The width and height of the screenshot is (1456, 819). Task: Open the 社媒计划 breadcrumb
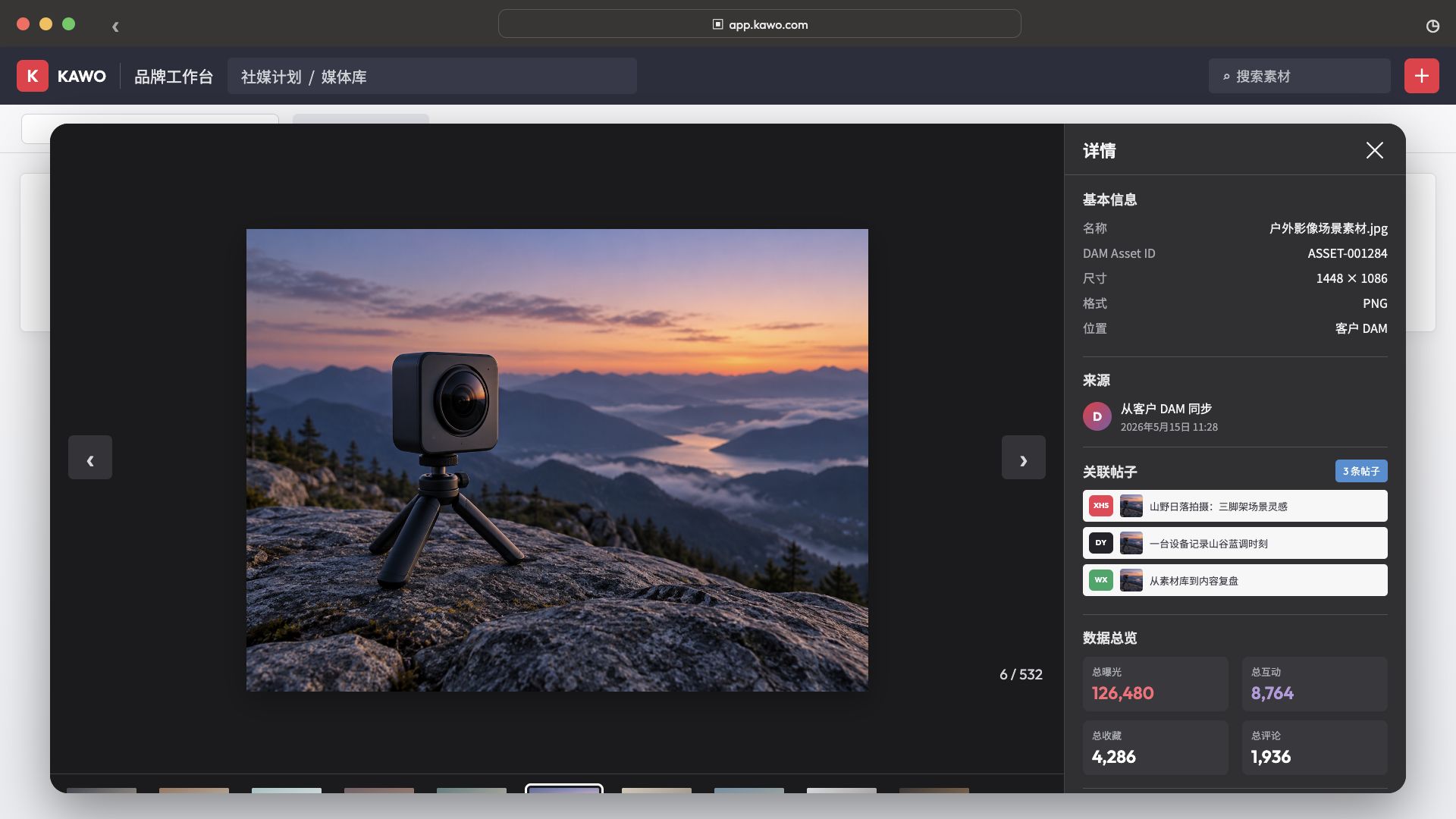271,77
